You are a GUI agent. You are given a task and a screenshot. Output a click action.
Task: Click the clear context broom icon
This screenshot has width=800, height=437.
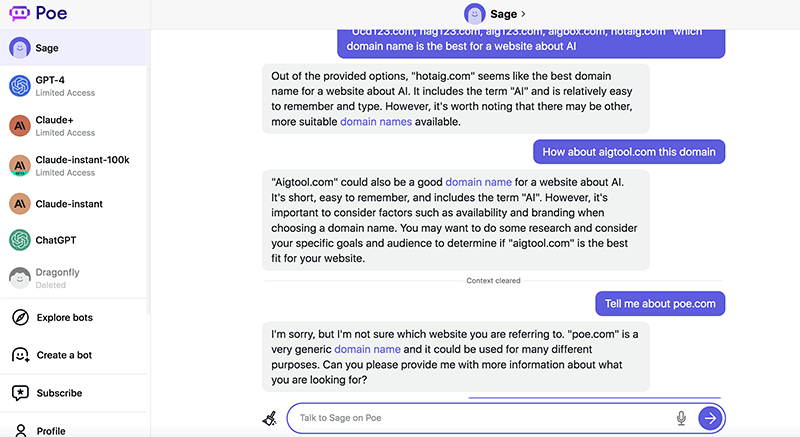269,418
